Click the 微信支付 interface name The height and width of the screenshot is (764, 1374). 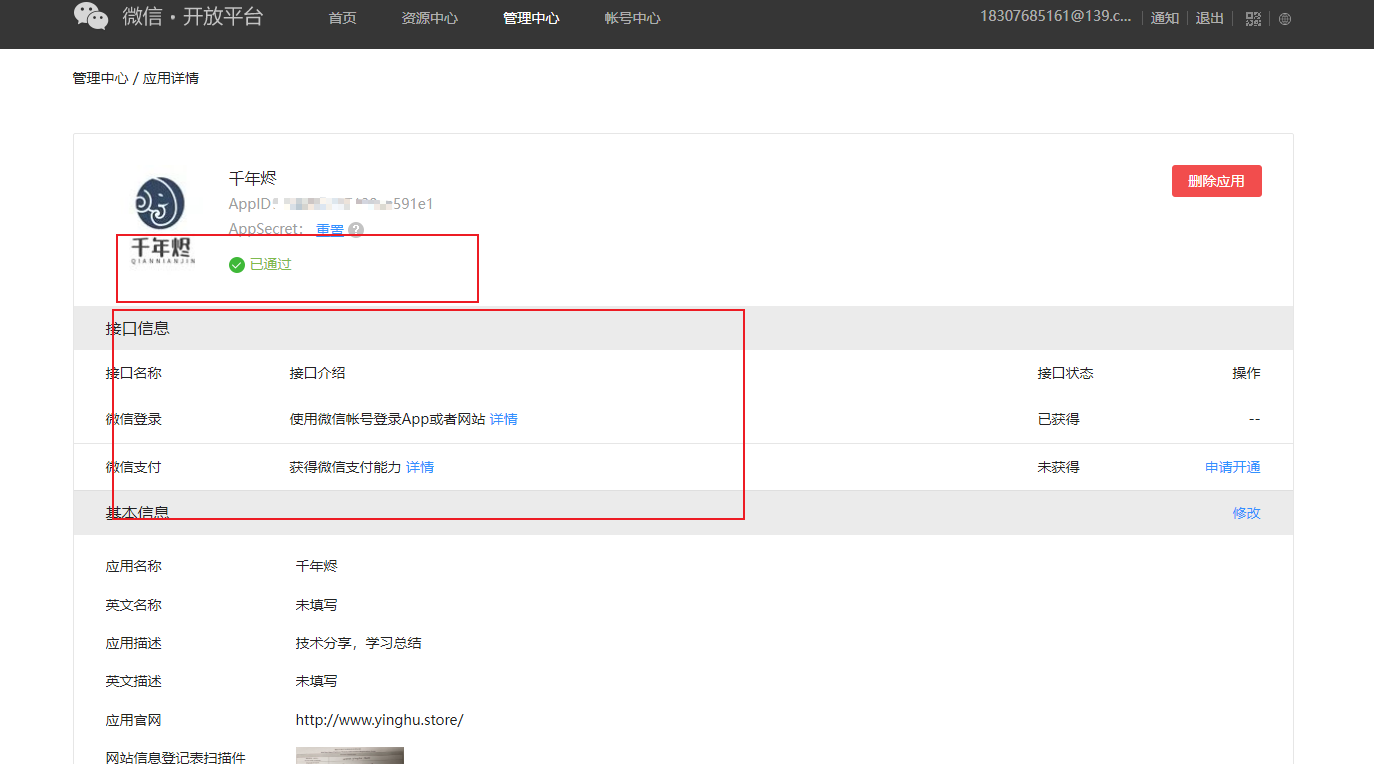click(133, 467)
